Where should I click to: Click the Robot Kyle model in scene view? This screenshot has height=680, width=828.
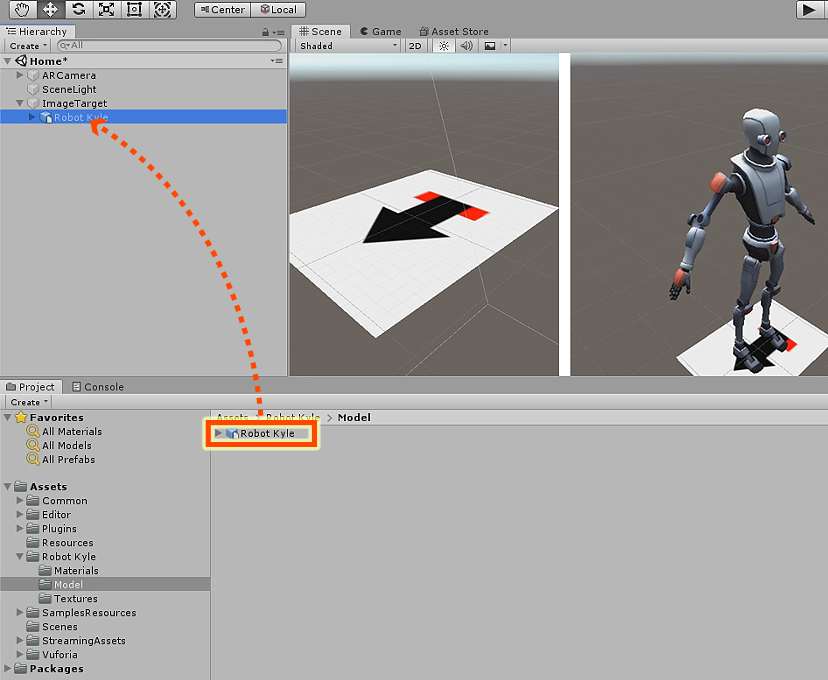pos(747,238)
